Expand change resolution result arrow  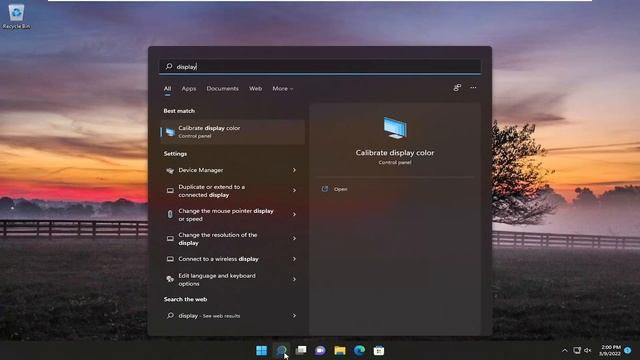pyautogui.click(x=294, y=238)
